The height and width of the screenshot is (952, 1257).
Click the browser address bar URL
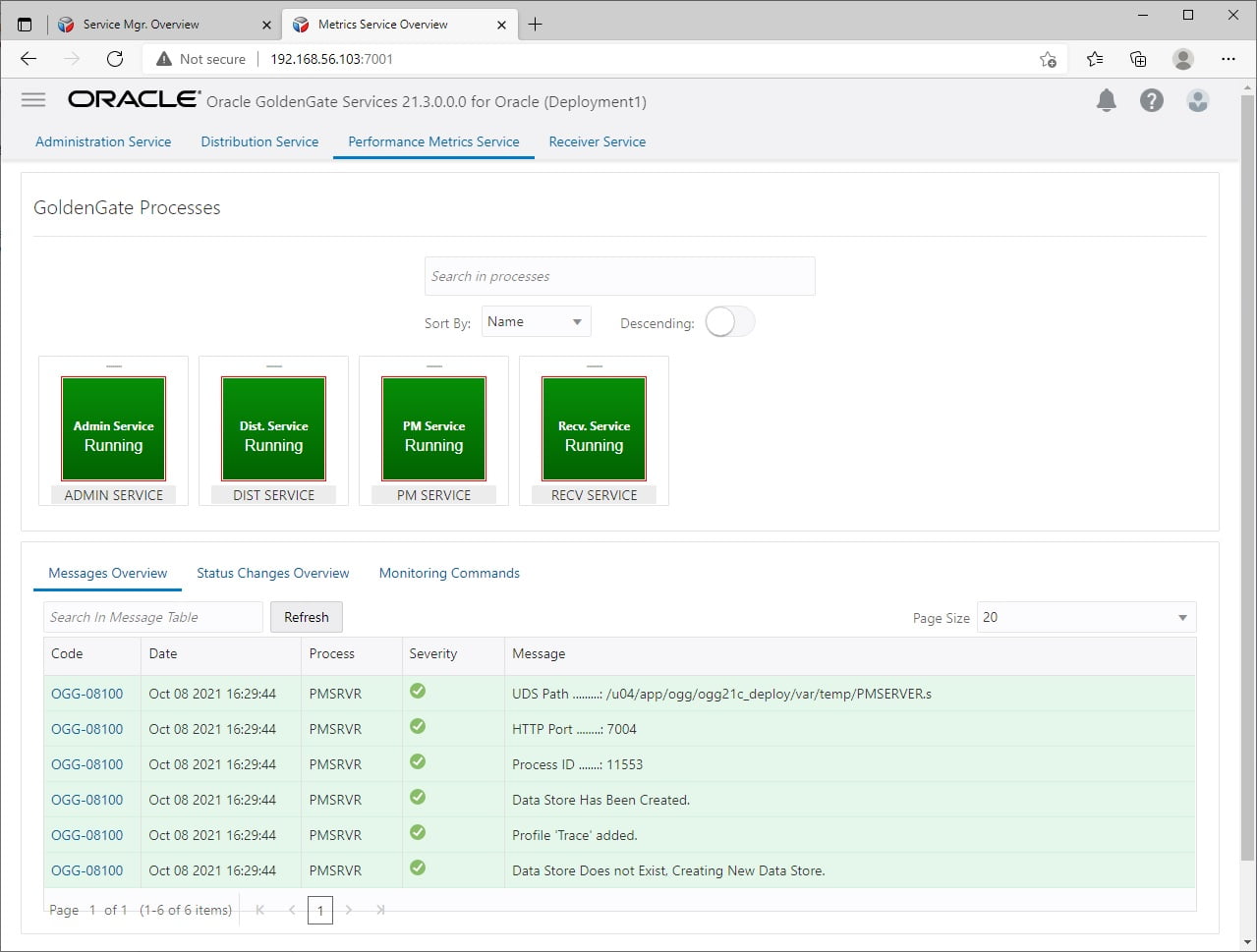(331, 59)
